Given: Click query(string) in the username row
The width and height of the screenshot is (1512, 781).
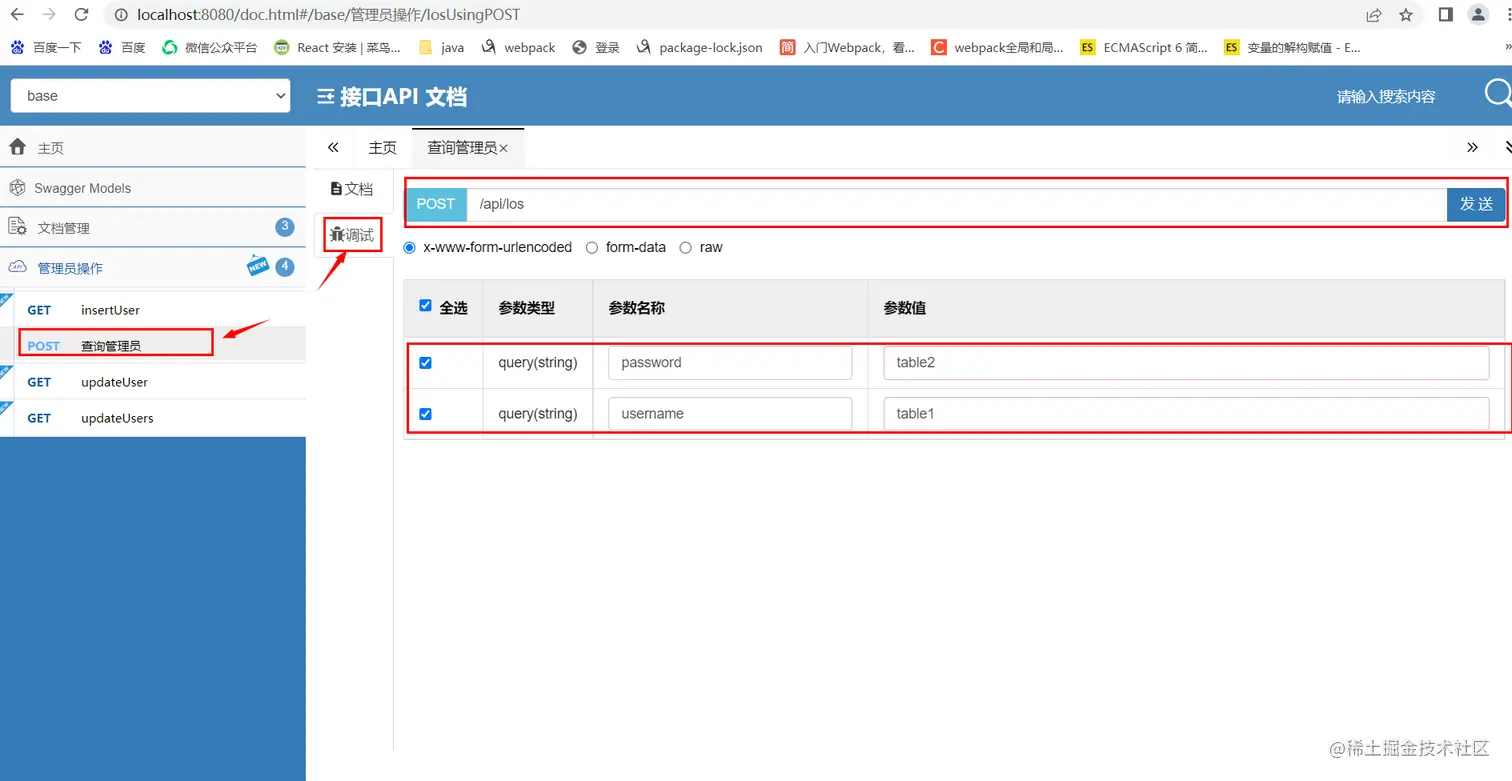Looking at the screenshot, I should pos(538,414).
